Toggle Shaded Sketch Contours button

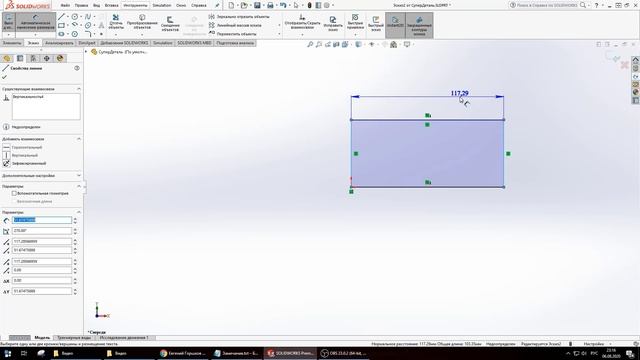419,25
